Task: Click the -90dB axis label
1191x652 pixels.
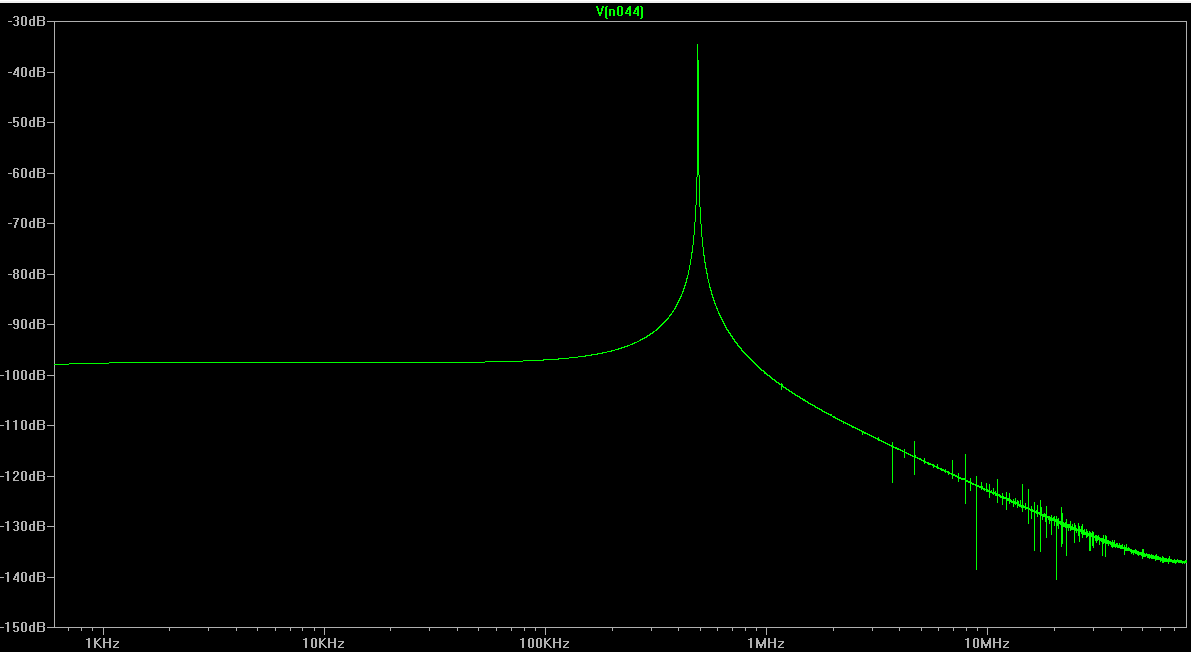Action: point(26,324)
